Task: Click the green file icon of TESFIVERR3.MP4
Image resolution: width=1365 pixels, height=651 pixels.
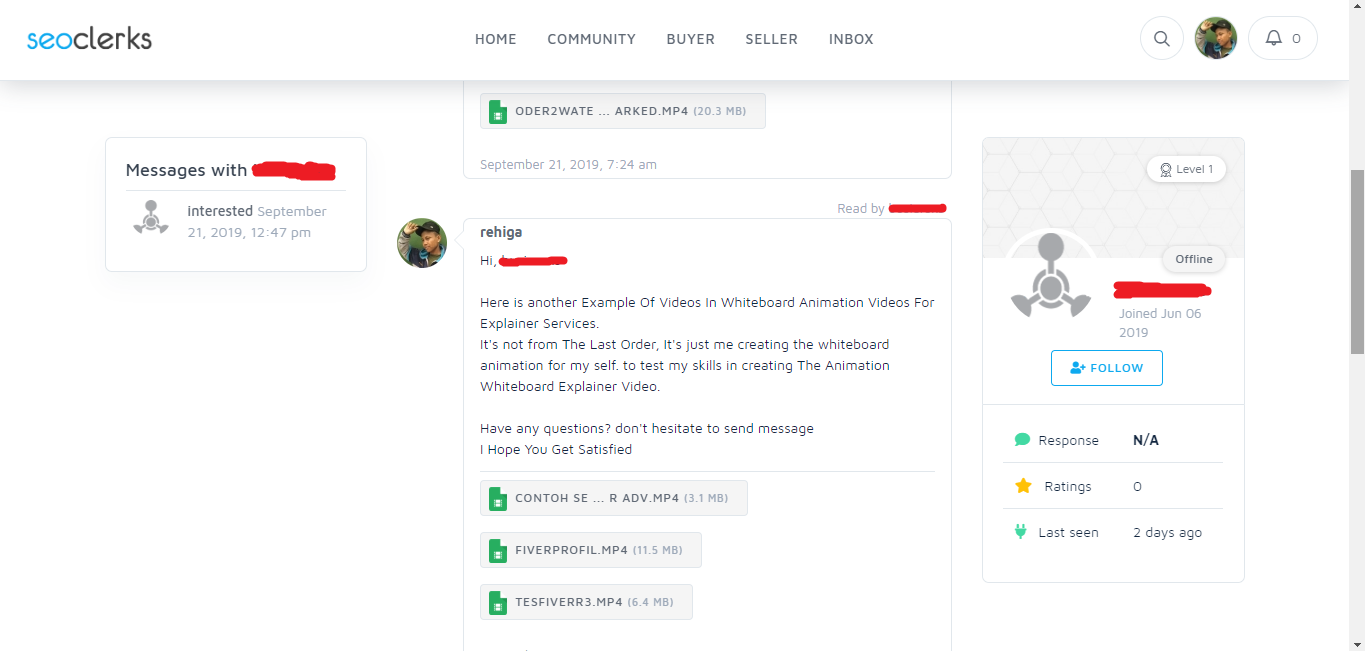Action: click(x=498, y=602)
